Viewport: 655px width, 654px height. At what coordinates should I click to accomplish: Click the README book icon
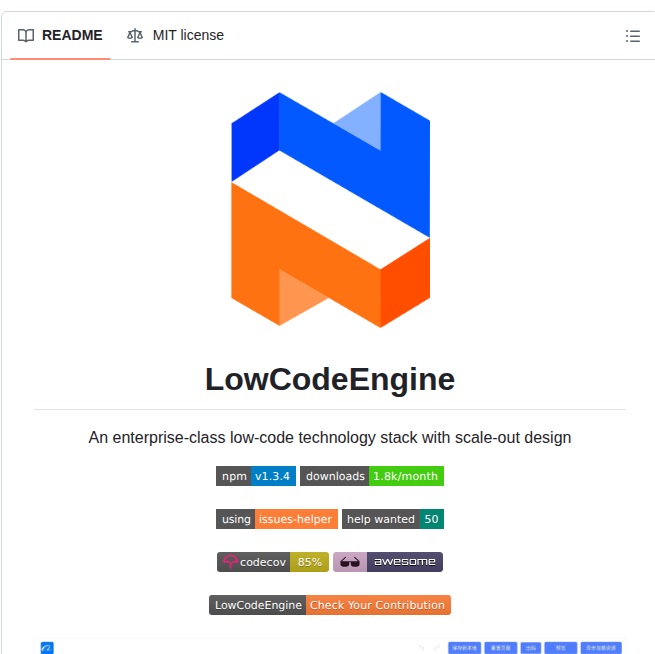pyautogui.click(x=26, y=35)
